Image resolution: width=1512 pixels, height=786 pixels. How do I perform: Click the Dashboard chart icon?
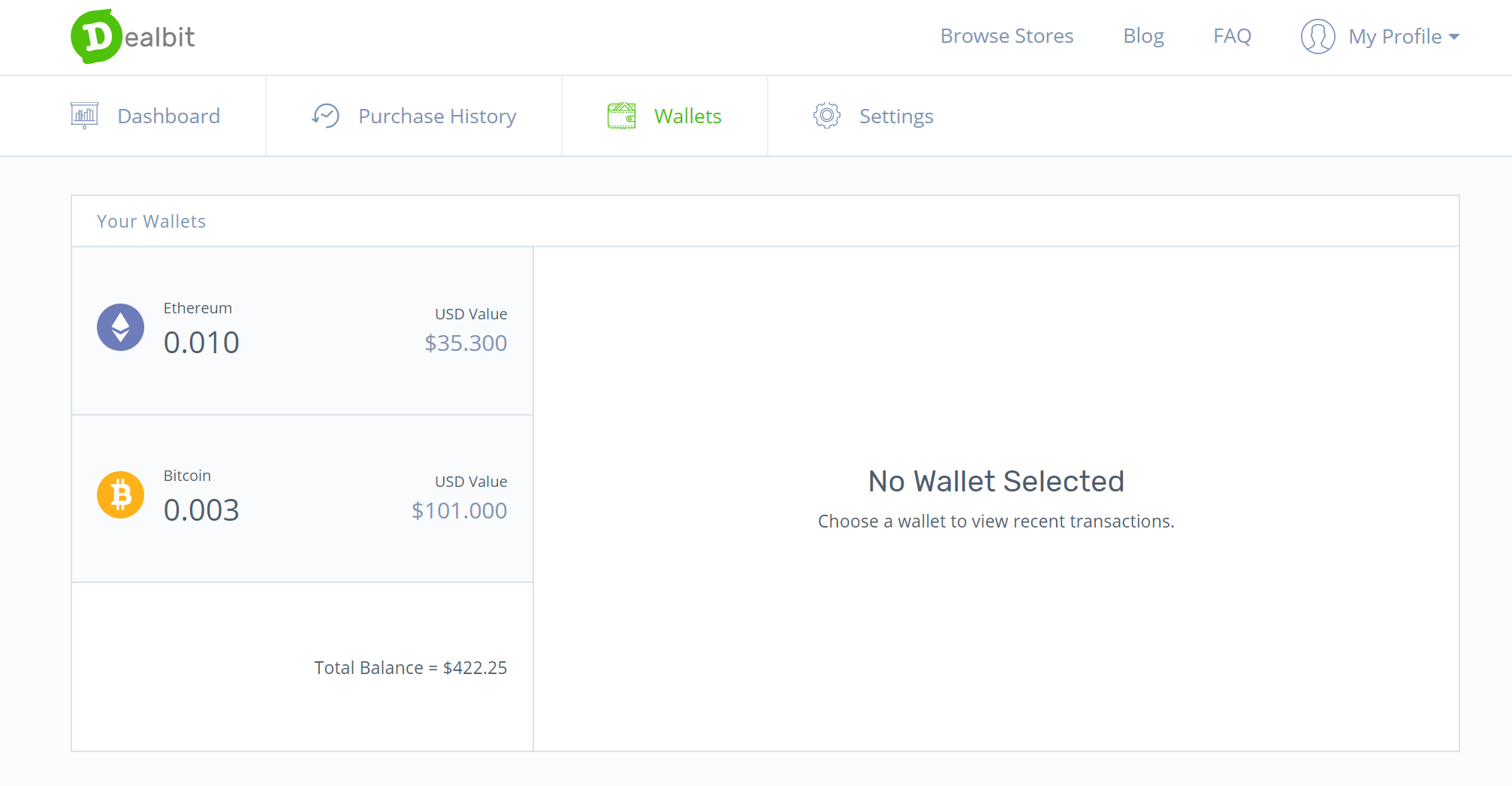[x=84, y=116]
